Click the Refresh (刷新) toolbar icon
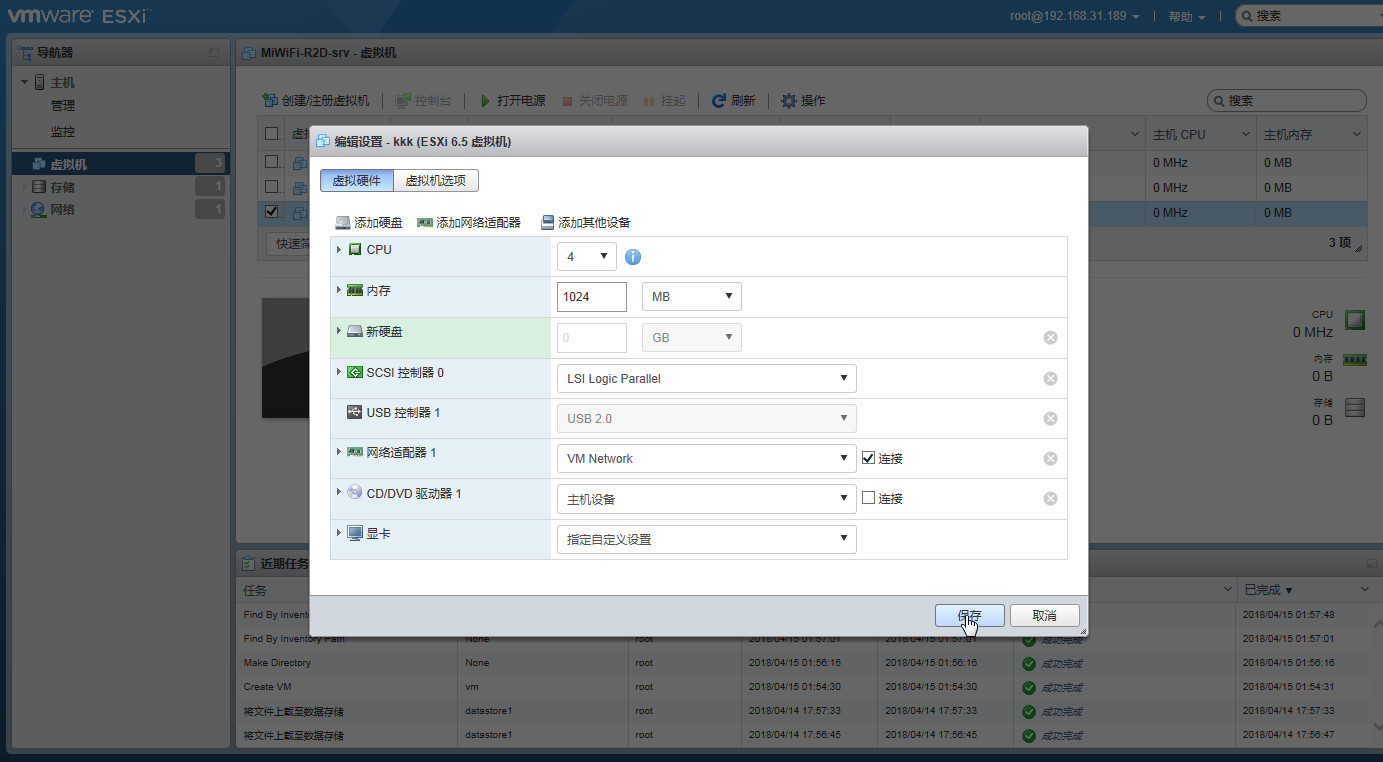 point(719,101)
